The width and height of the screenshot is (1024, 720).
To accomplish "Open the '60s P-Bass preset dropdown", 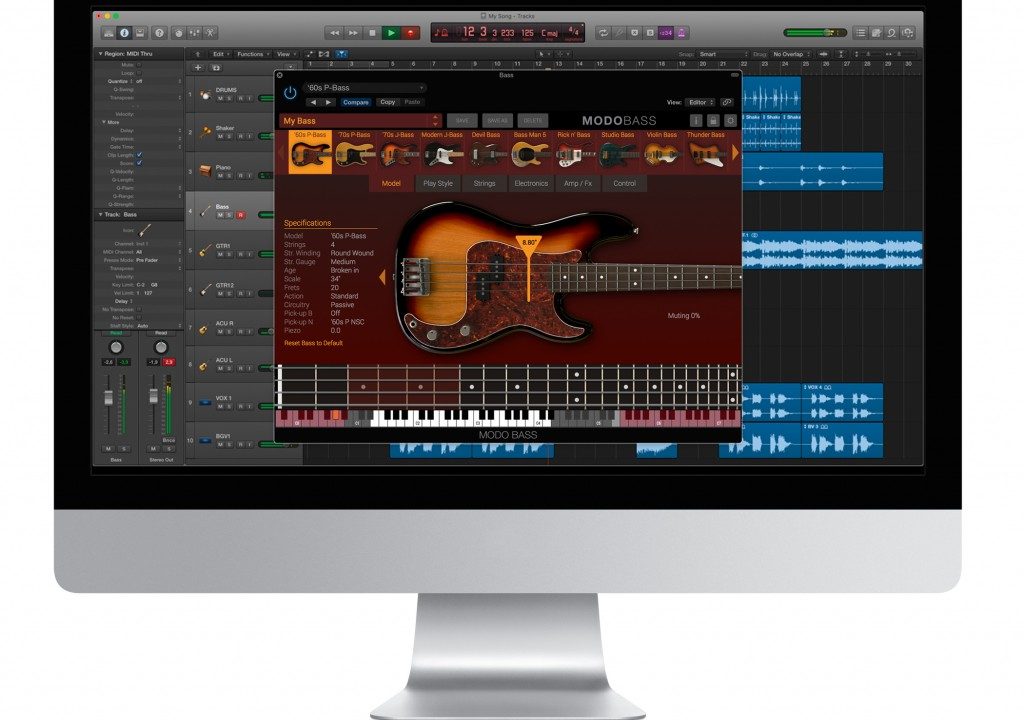I will [x=365, y=88].
